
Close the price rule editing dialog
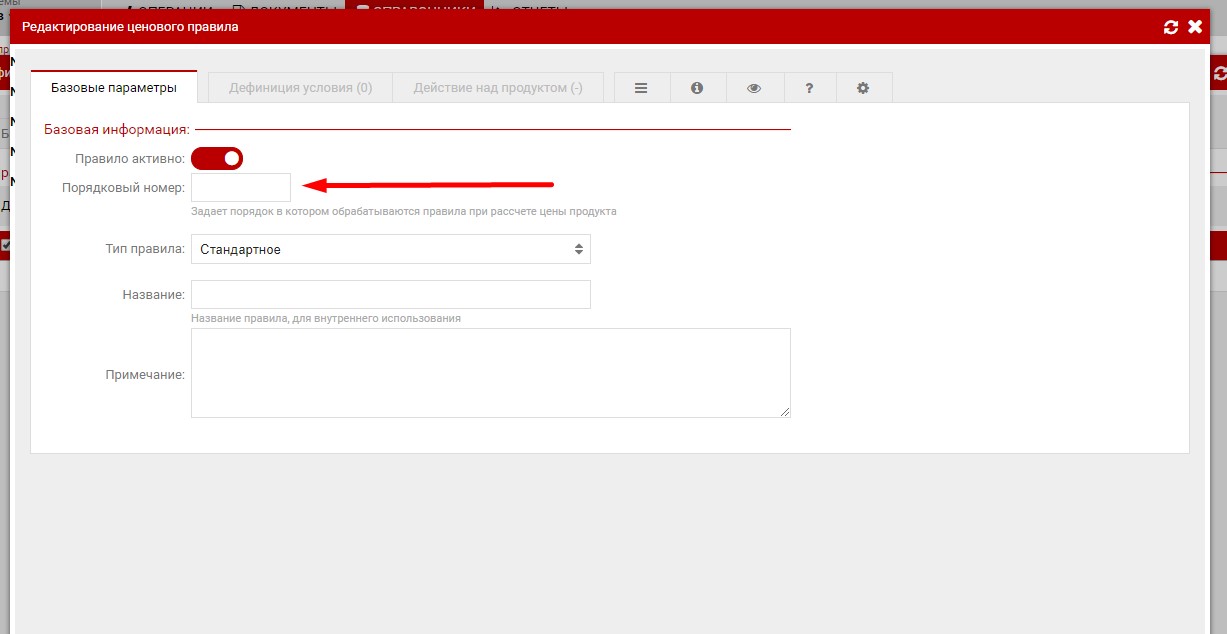click(1194, 27)
